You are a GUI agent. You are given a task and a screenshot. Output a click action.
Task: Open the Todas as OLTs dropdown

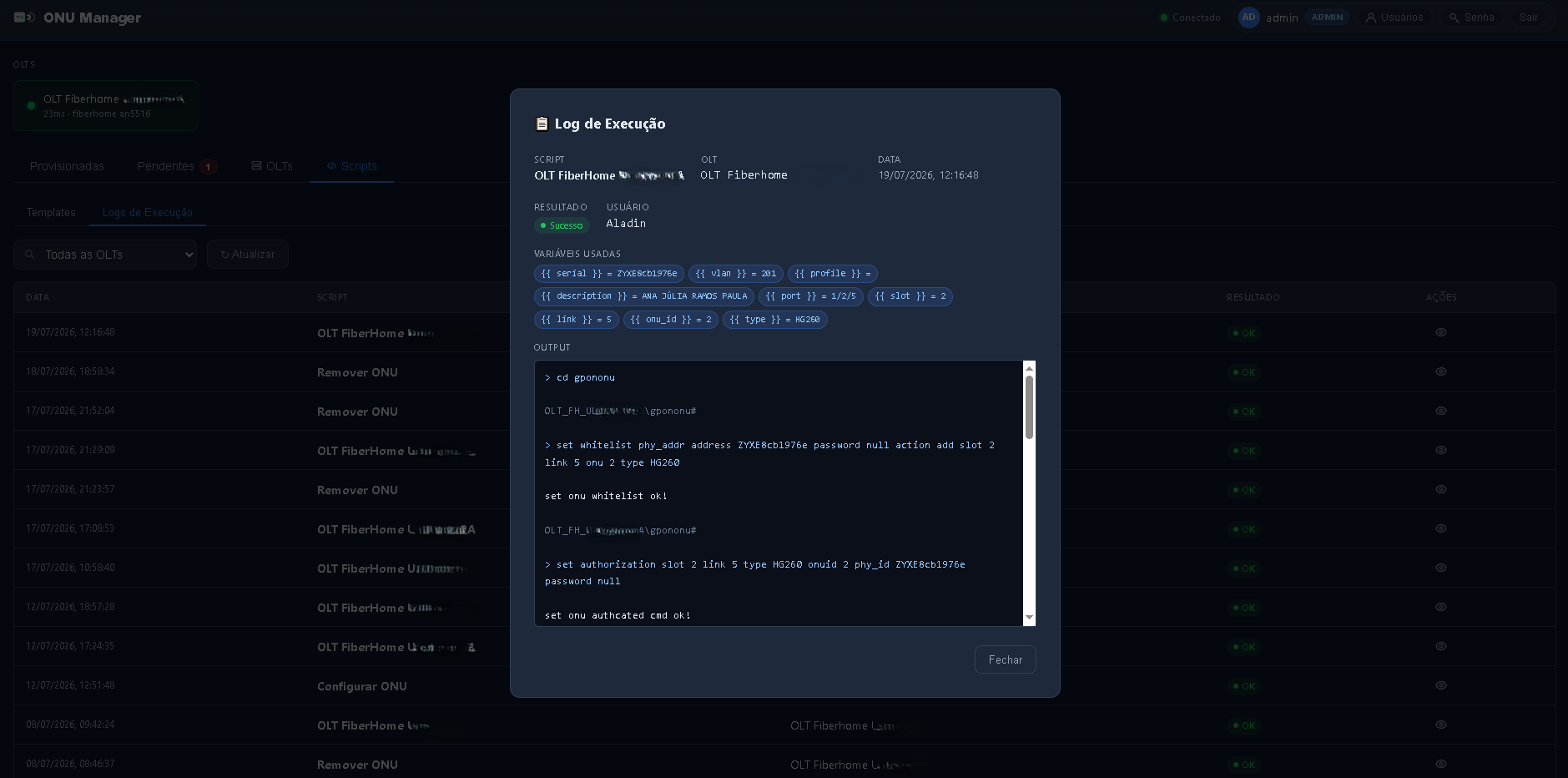[105, 255]
